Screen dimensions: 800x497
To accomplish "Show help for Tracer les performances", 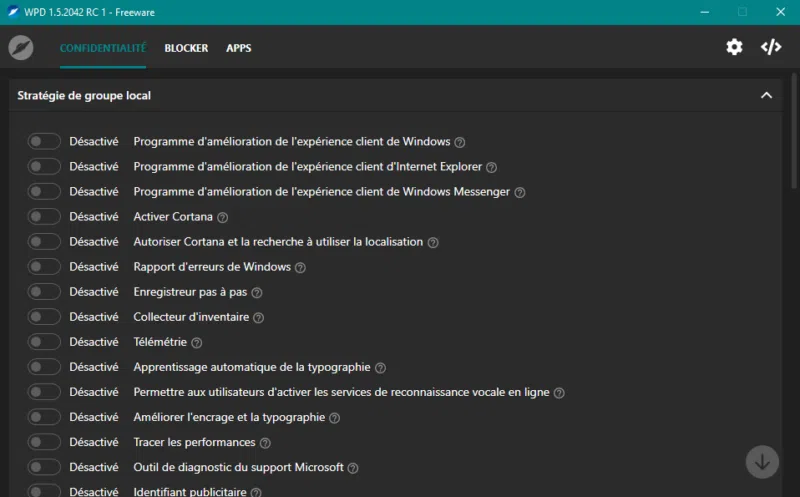I will point(265,443).
